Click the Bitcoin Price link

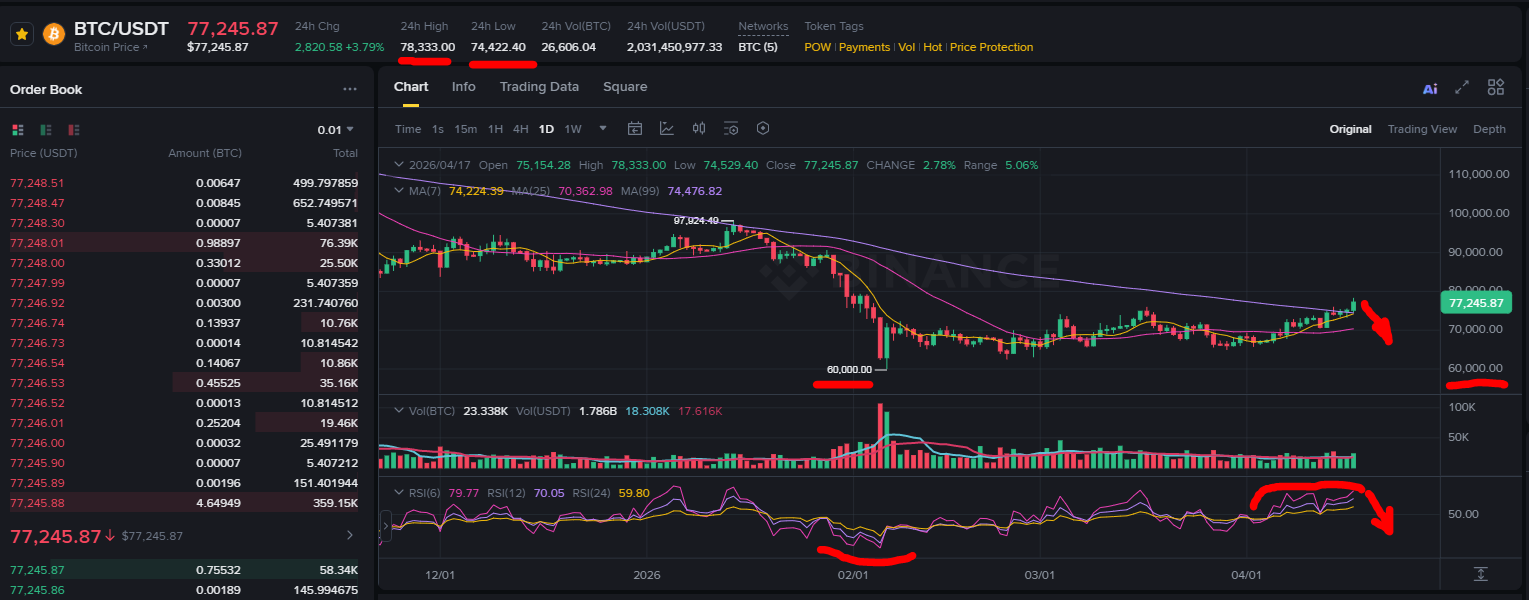(x=111, y=47)
